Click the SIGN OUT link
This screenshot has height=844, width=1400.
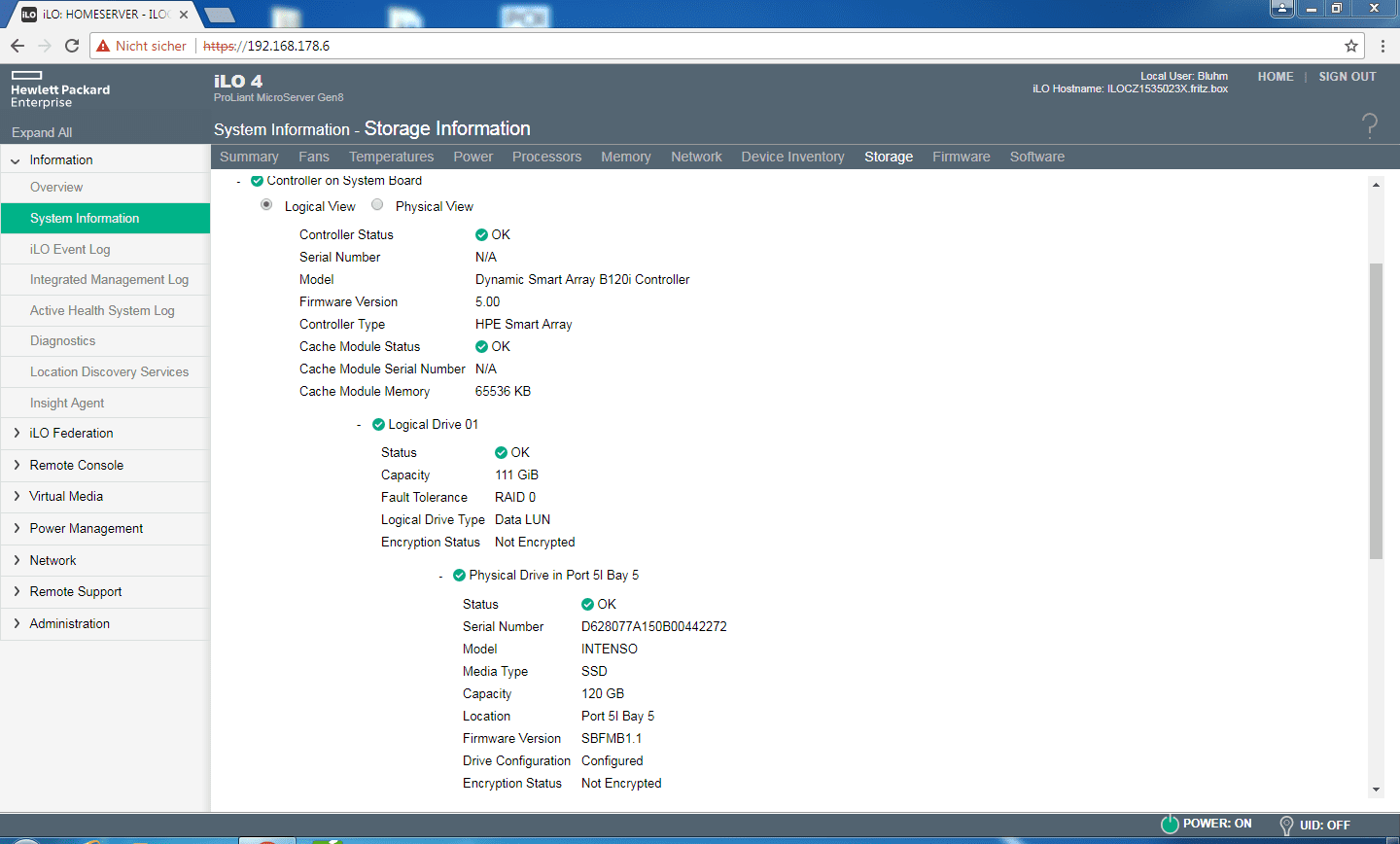point(1347,77)
